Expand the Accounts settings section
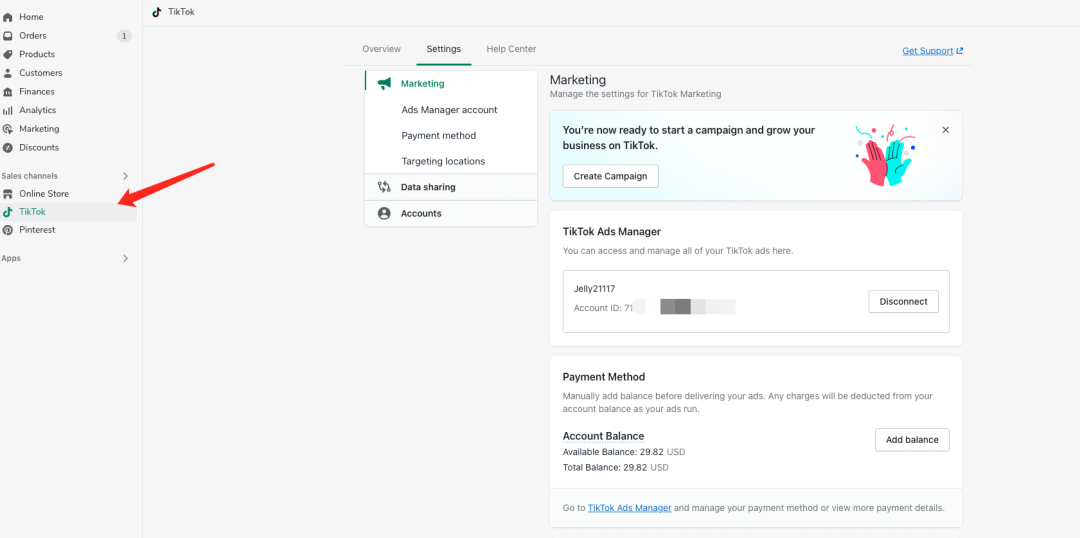This screenshot has width=1080, height=538. 421,213
